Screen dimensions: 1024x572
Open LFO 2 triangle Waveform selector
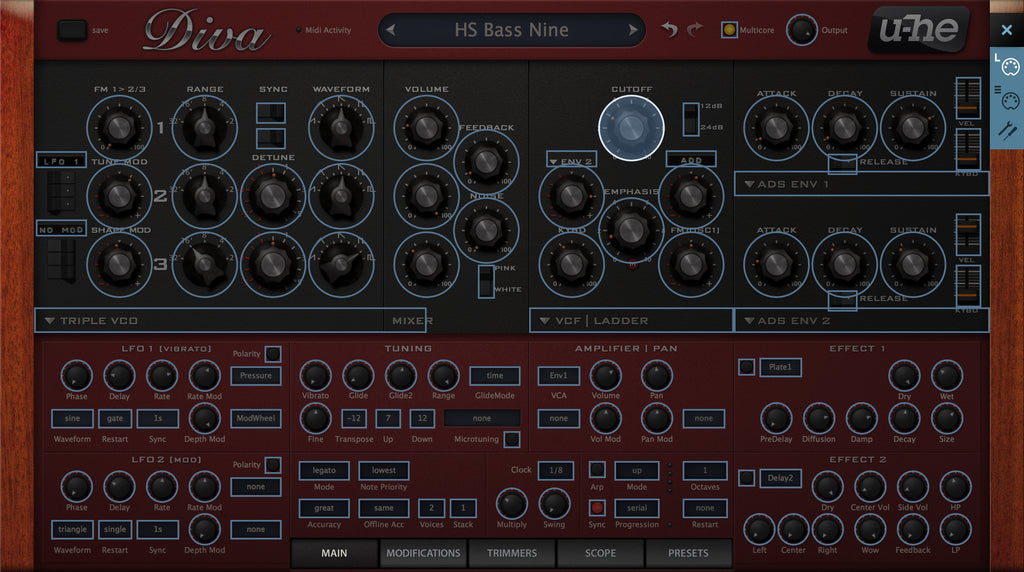click(x=72, y=530)
